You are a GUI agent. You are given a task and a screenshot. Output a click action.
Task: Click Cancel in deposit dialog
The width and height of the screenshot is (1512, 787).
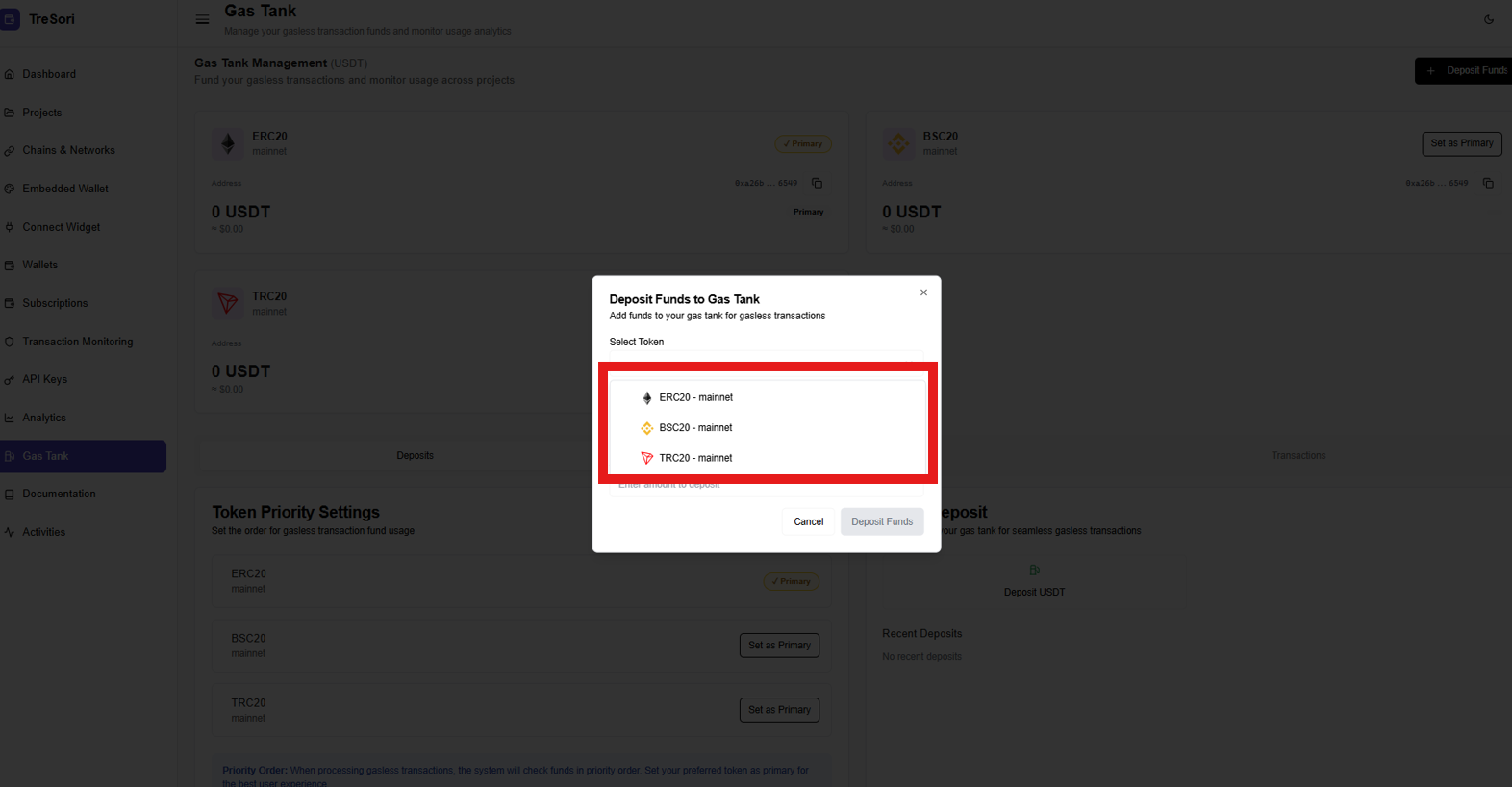pyautogui.click(x=808, y=521)
